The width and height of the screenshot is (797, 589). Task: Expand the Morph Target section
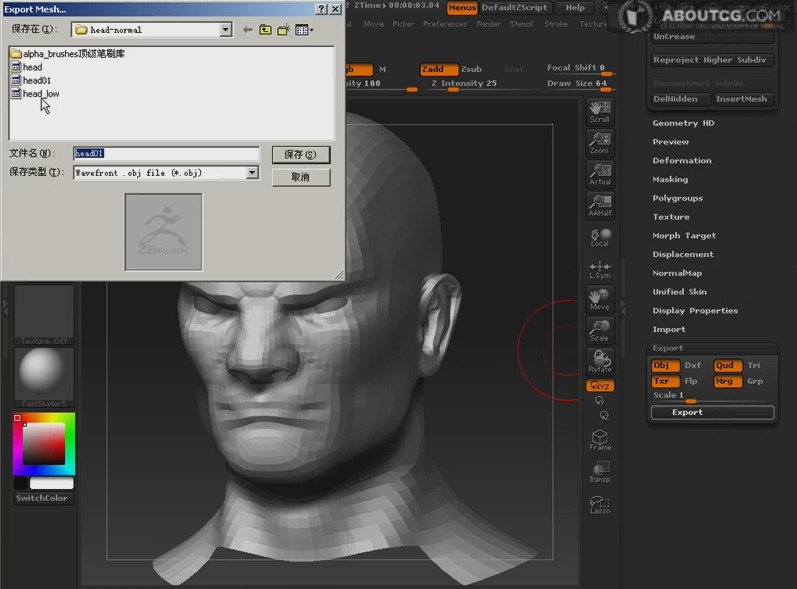click(684, 236)
